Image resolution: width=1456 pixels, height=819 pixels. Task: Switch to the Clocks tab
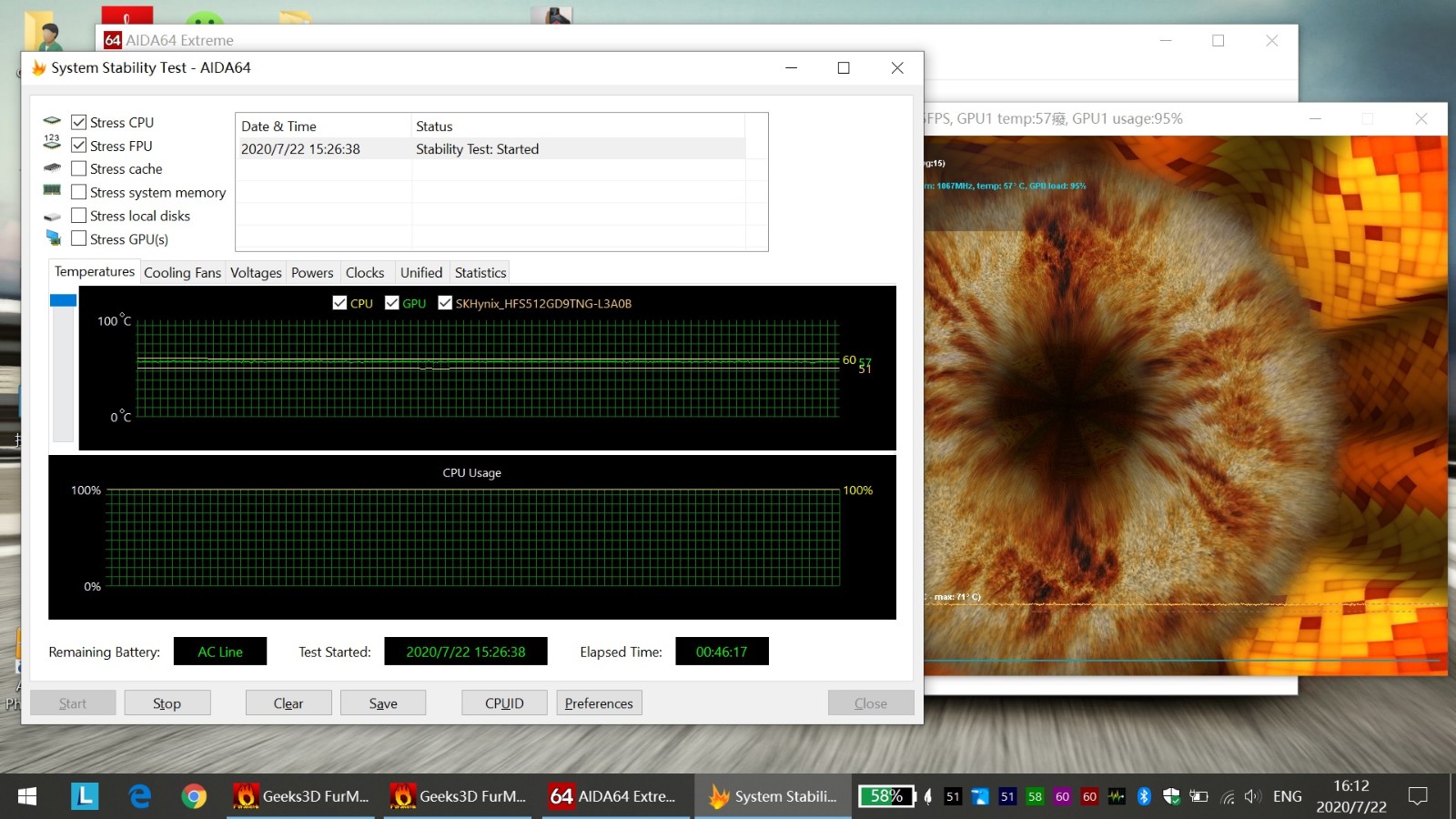365,273
